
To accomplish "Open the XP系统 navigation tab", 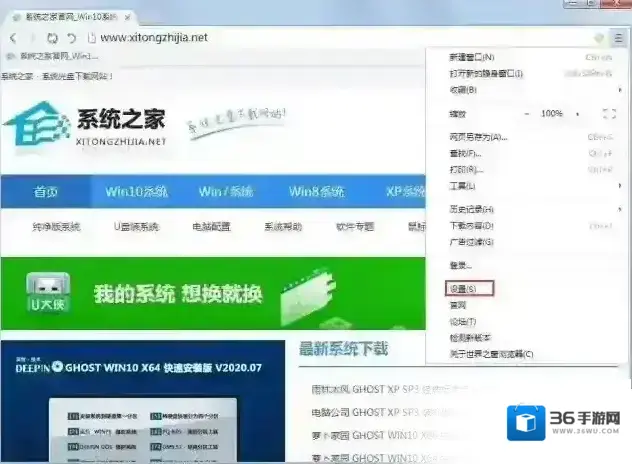I will click(x=405, y=191).
